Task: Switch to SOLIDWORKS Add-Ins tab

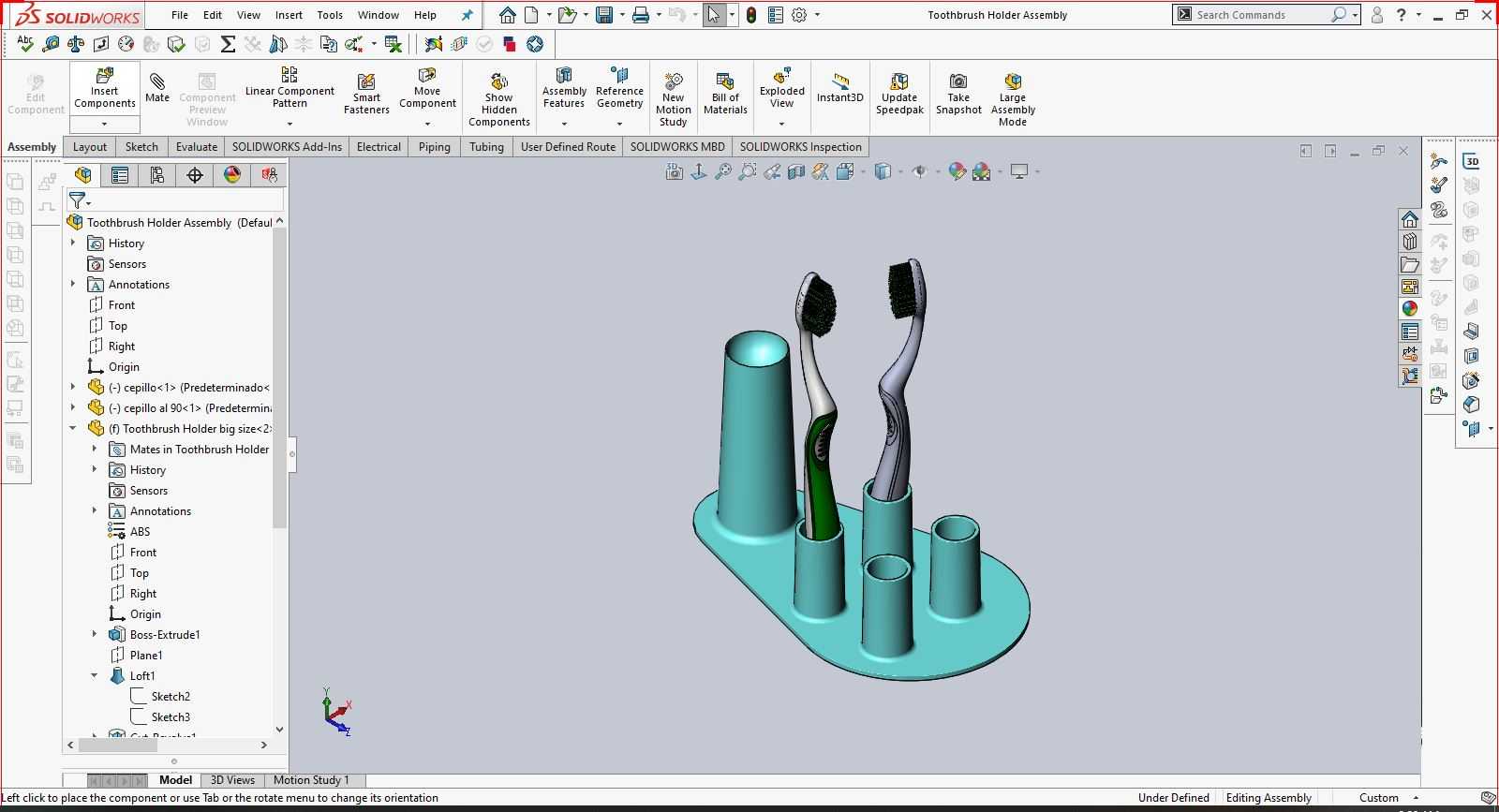Action: 287,147
